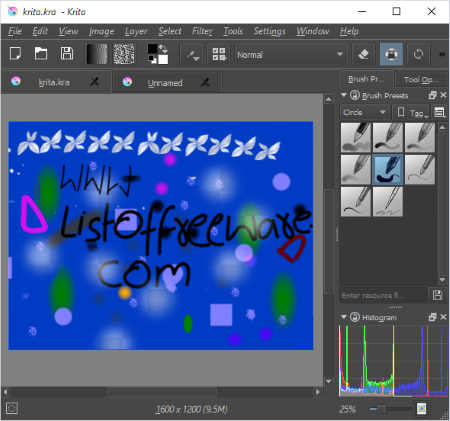Click the reload original preset icon
The image size is (450, 421).
tap(418, 54)
